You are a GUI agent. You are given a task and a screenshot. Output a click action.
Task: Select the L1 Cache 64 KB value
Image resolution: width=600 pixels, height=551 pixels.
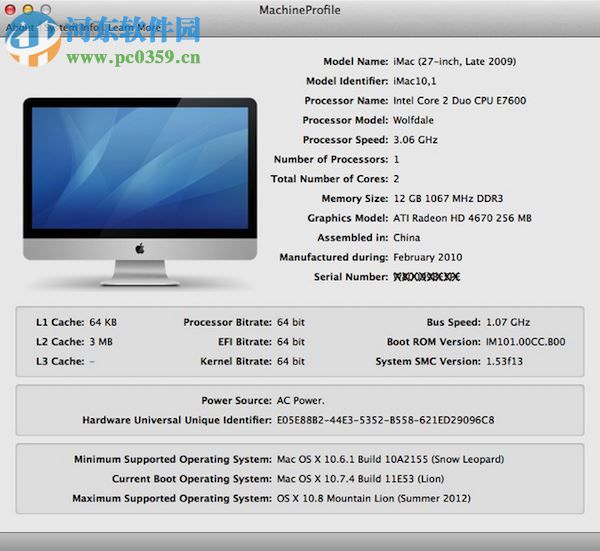pyautogui.click(x=103, y=322)
